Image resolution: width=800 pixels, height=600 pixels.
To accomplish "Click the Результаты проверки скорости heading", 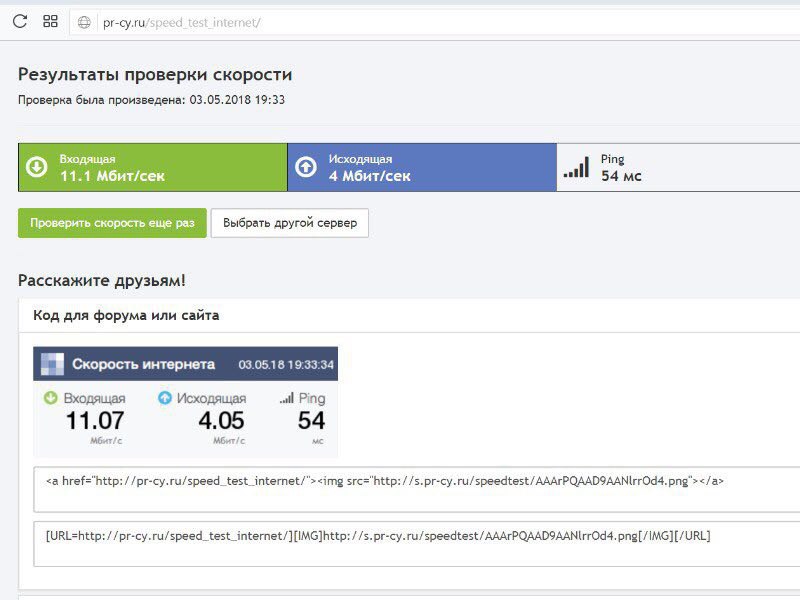I will (x=155, y=74).
